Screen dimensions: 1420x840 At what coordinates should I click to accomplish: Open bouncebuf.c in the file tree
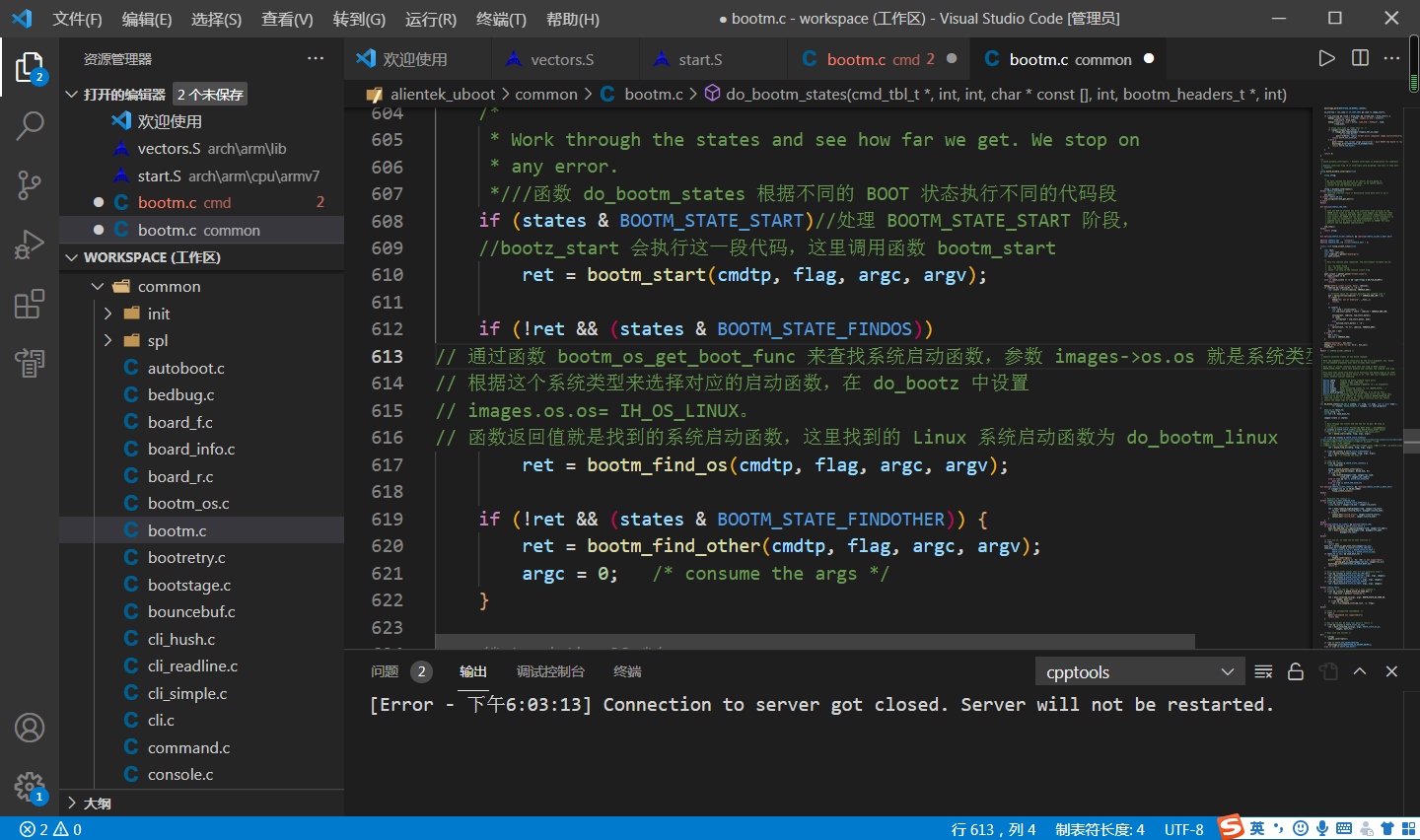tap(202, 612)
